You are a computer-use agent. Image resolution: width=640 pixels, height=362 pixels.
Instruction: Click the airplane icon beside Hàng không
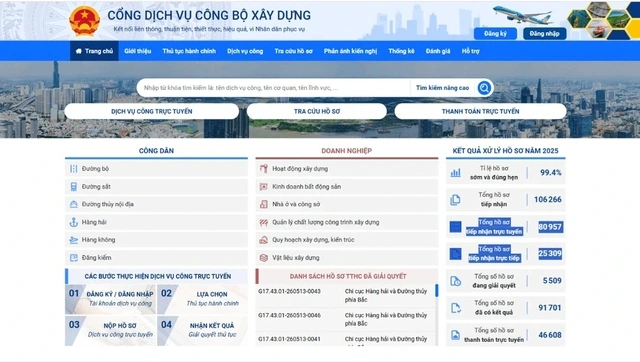73,240
